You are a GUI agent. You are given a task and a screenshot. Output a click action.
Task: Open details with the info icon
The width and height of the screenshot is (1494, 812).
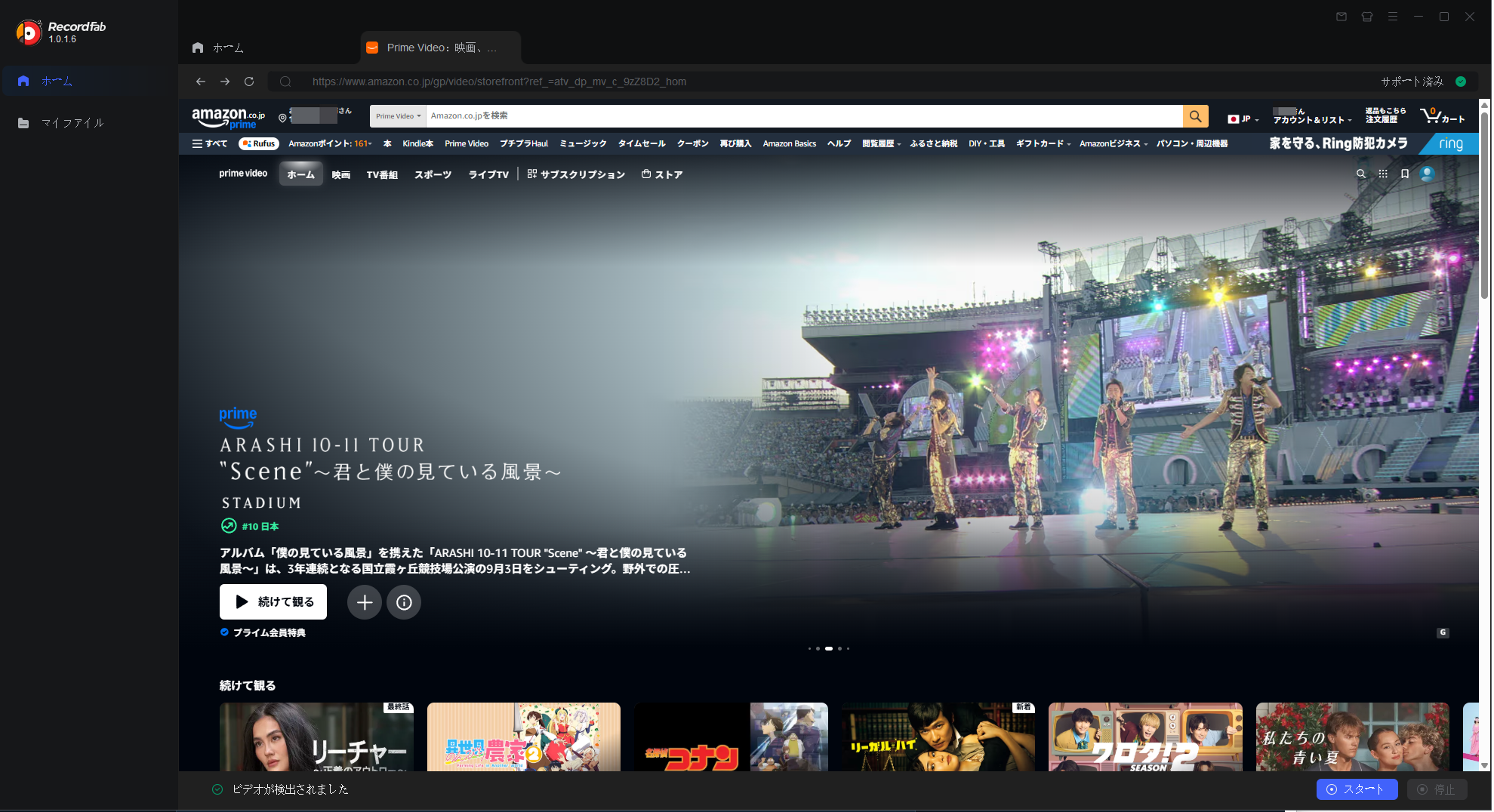404,602
